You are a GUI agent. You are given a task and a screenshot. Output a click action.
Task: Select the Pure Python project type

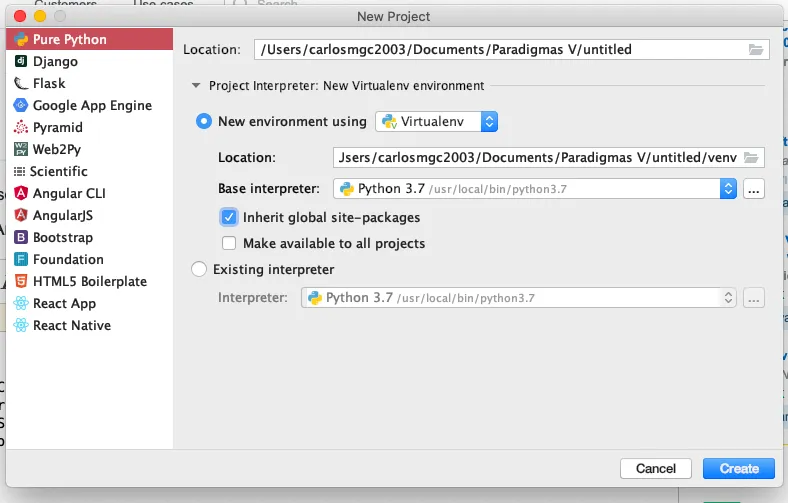point(89,39)
